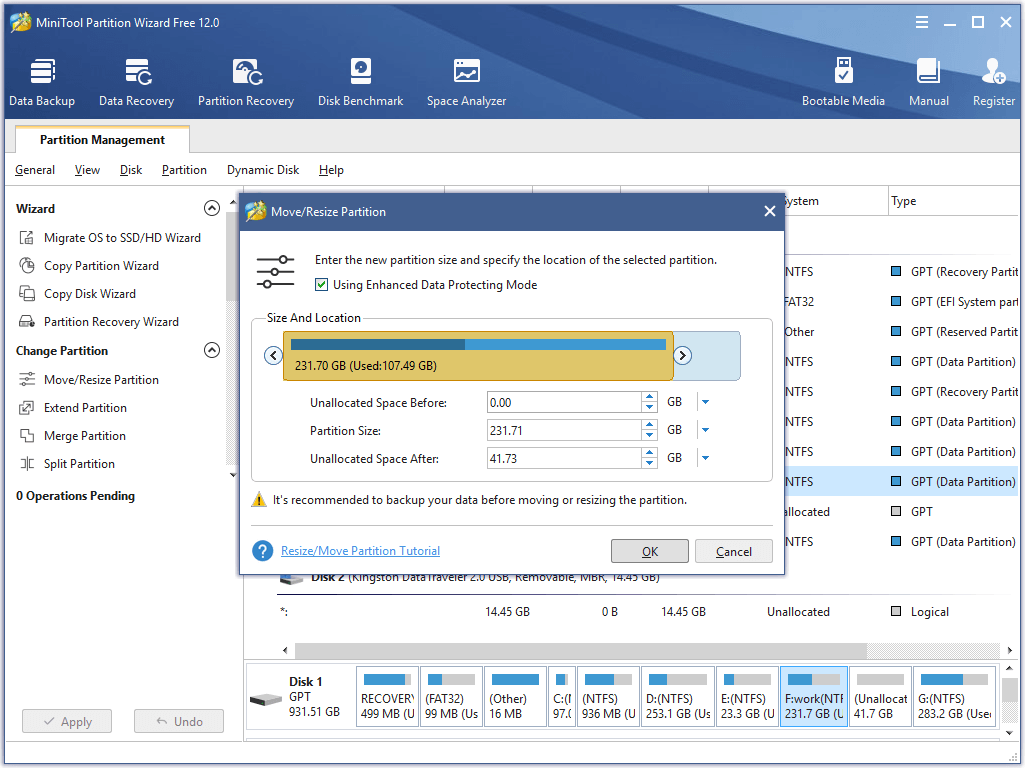This screenshot has width=1025, height=768.
Task: Select Partition Management tab
Action: click(x=103, y=140)
